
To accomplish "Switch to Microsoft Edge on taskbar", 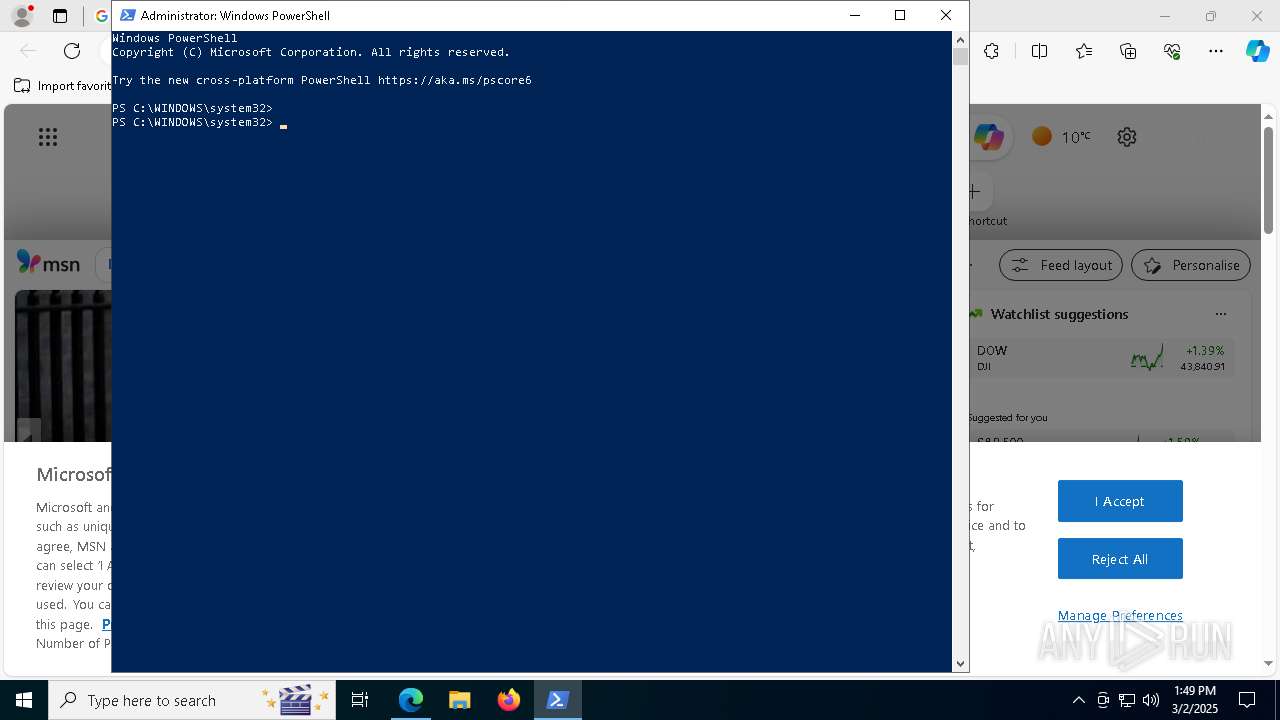I will 411,700.
